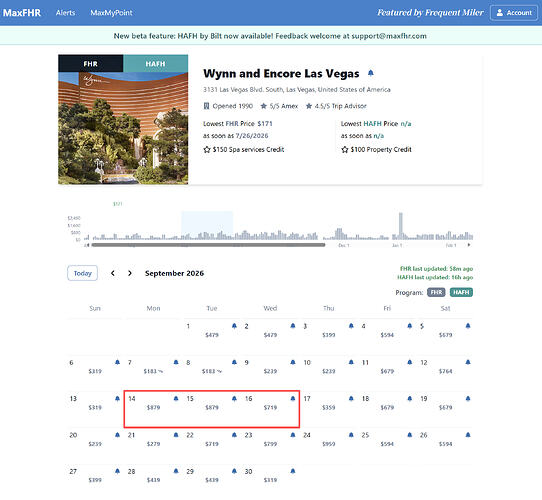Click the bell icon on September 19
This screenshot has width=542, height=500.
click(x=468, y=398)
